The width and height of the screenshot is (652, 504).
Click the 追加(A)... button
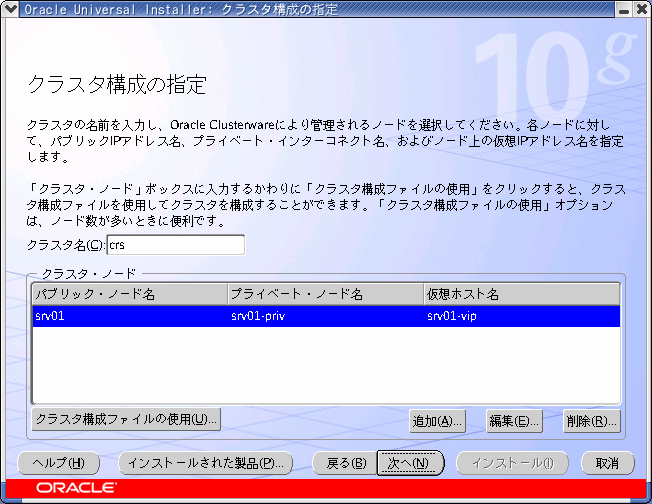pos(437,421)
